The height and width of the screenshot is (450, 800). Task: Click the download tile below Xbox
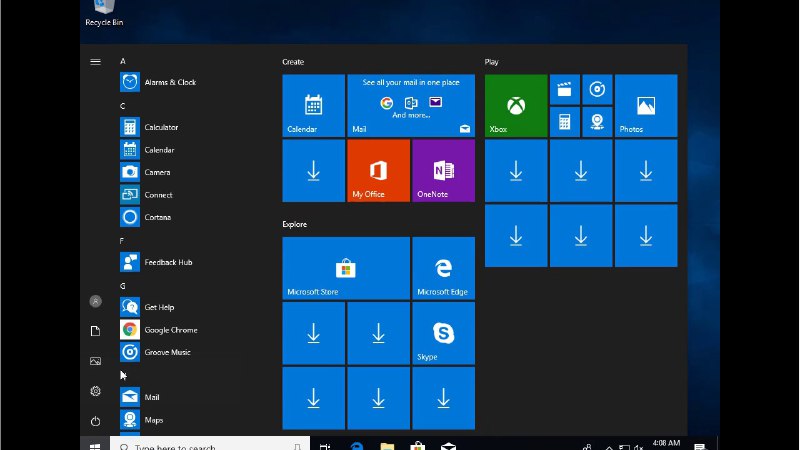[x=516, y=170]
